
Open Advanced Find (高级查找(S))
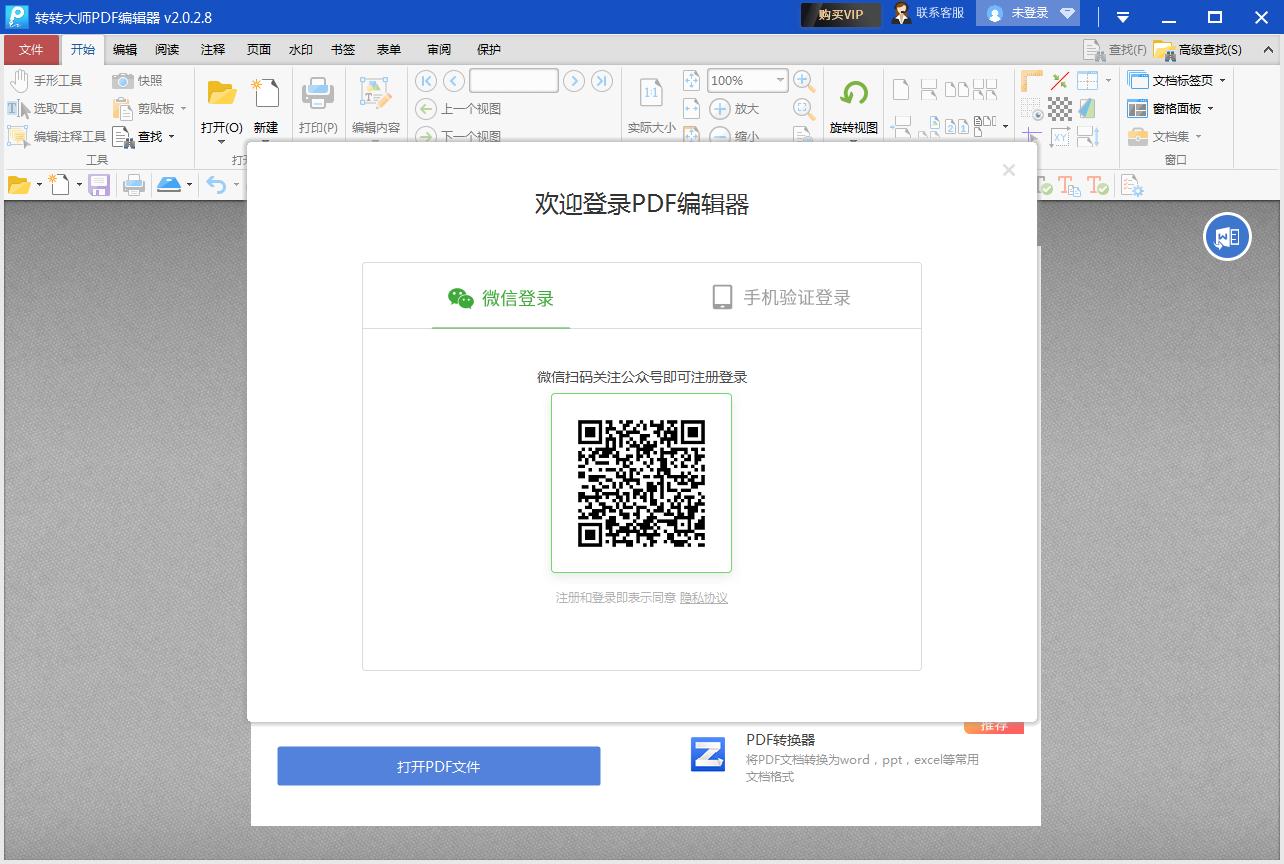(1198, 50)
